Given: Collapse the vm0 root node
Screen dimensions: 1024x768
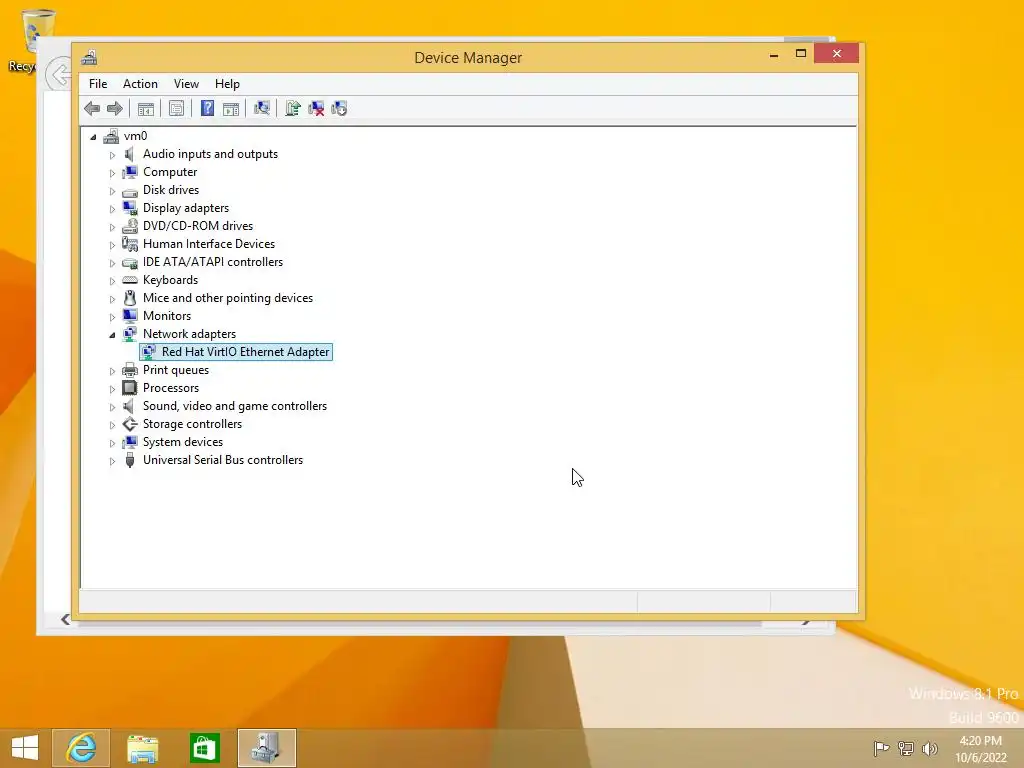Looking at the screenshot, I should pos(93,136).
